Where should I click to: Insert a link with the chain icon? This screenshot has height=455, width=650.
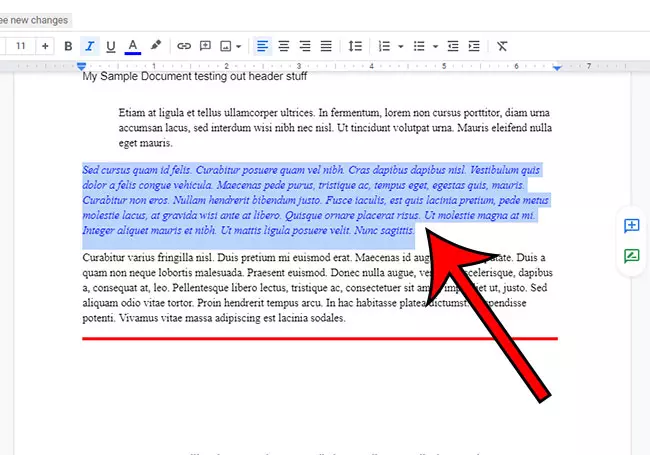(x=184, y=46)
